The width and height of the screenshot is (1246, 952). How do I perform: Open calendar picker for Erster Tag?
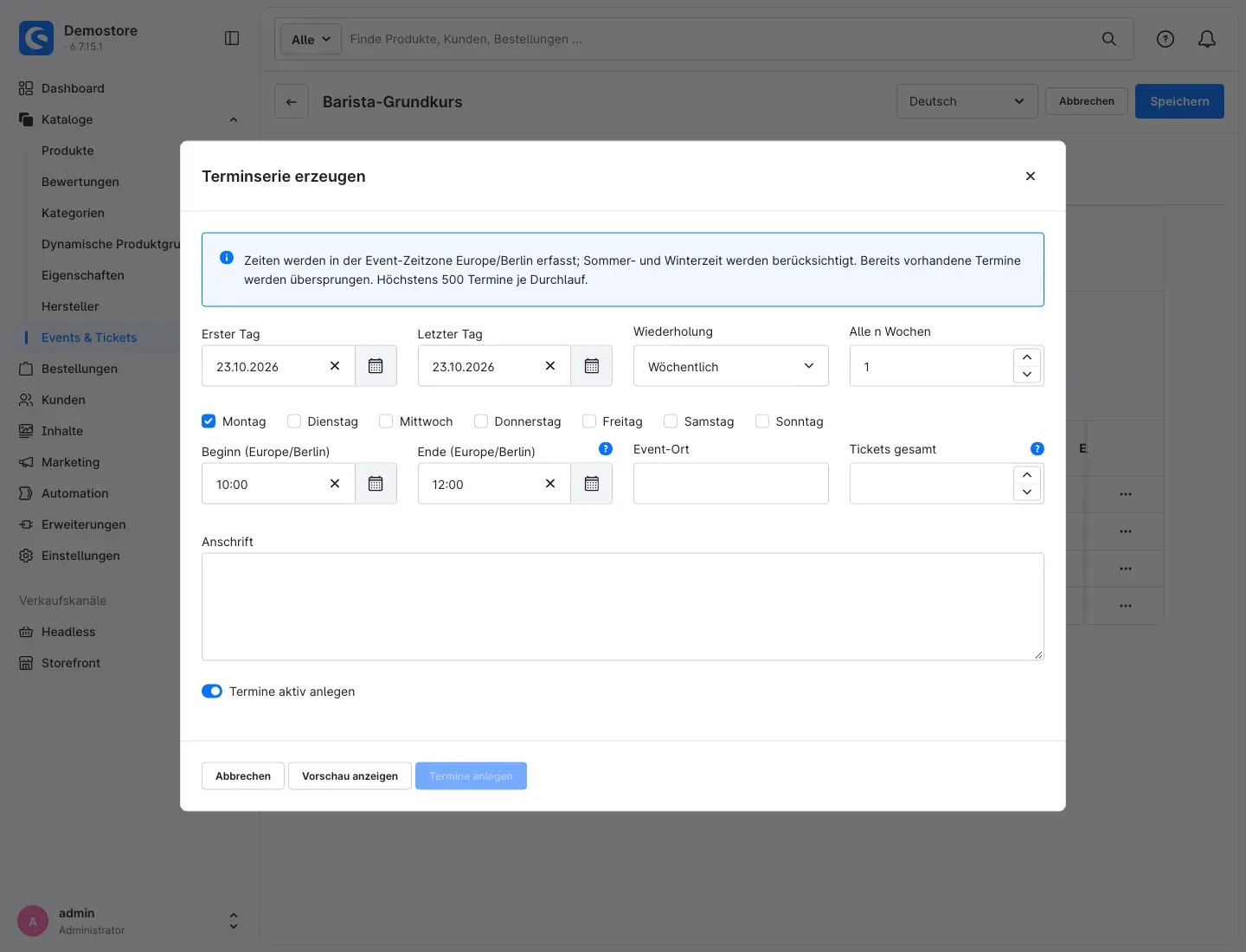point(376,366)
